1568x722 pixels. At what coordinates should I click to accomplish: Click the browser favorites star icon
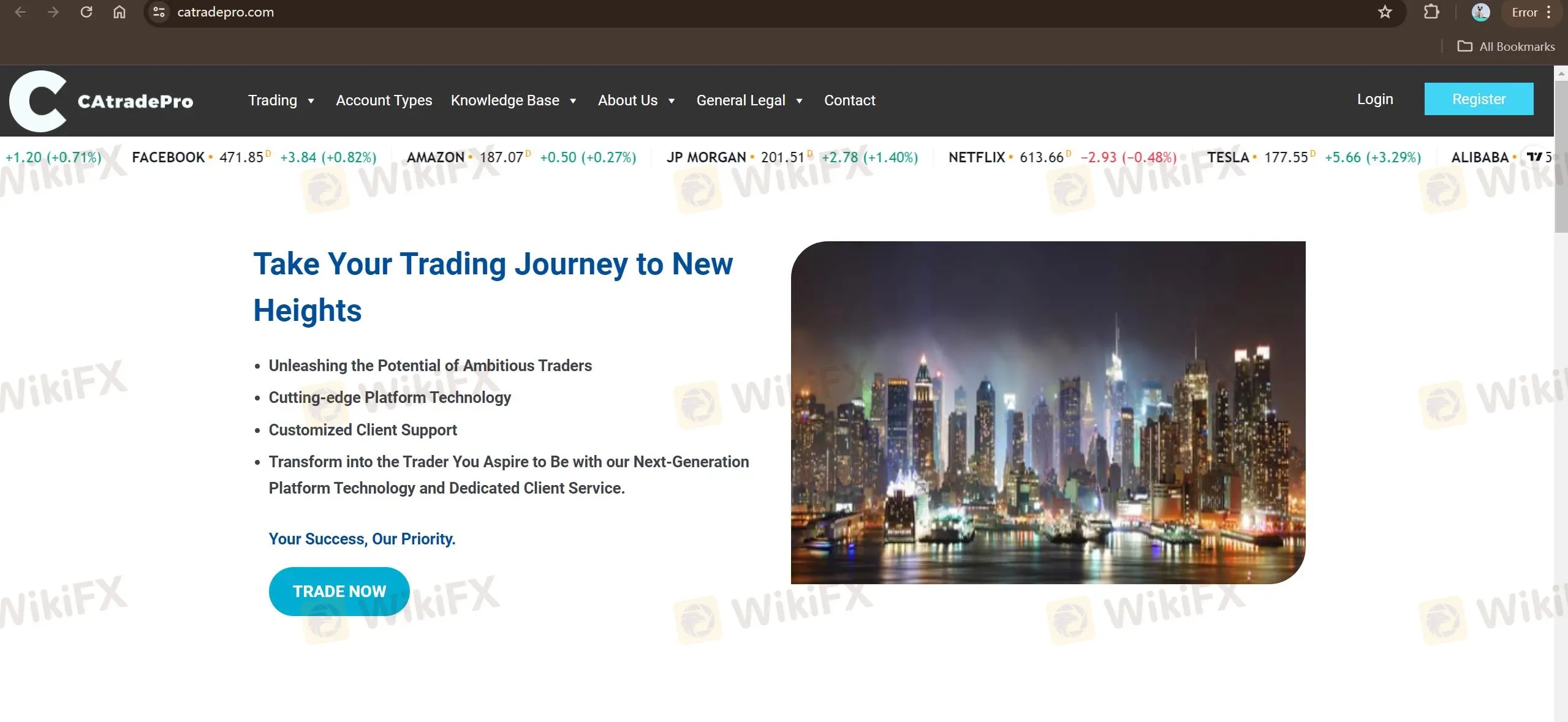(x=1383, y=12)
